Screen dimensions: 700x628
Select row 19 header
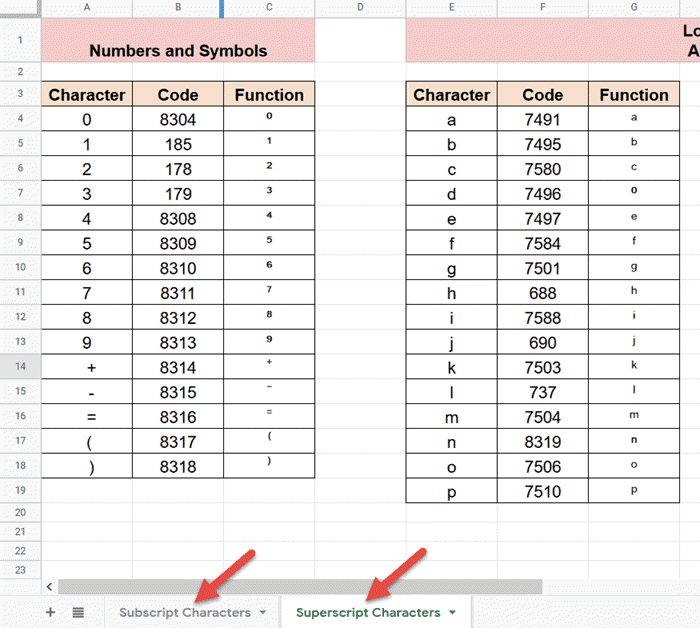tap(21, 490)
